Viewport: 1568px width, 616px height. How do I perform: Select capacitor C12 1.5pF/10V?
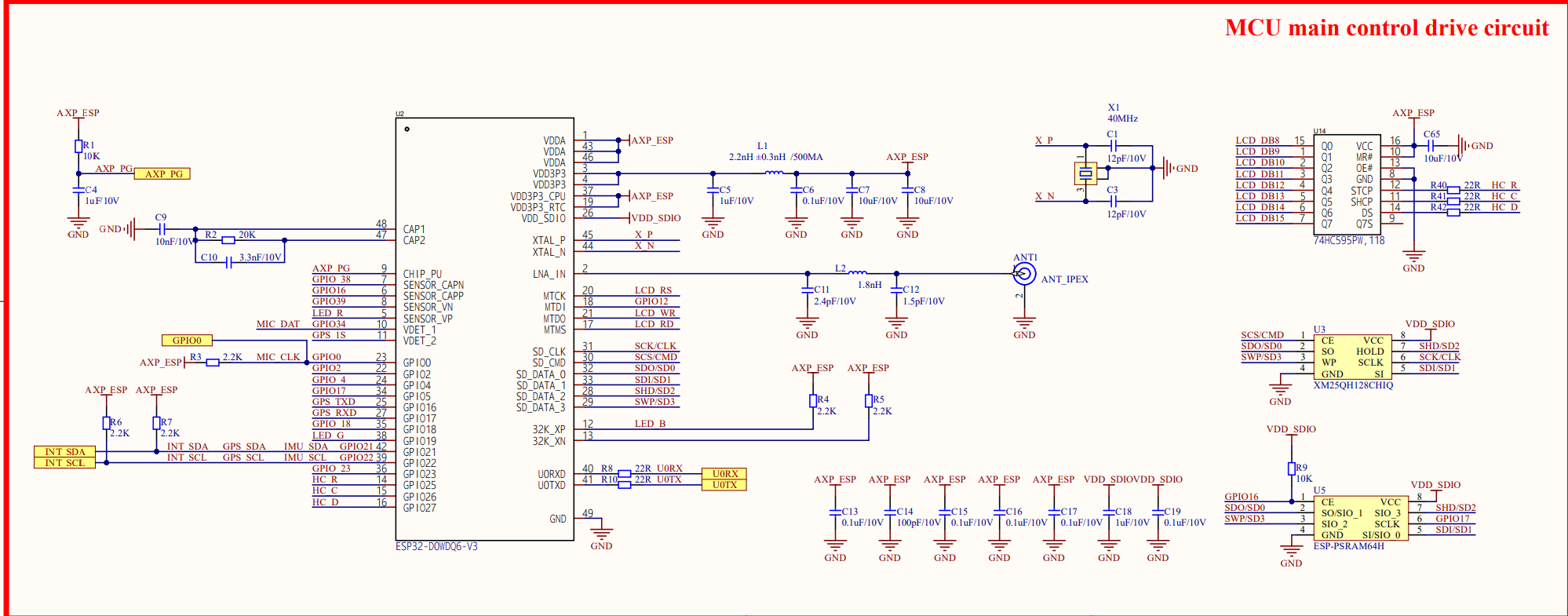click(x=896, y=290)
